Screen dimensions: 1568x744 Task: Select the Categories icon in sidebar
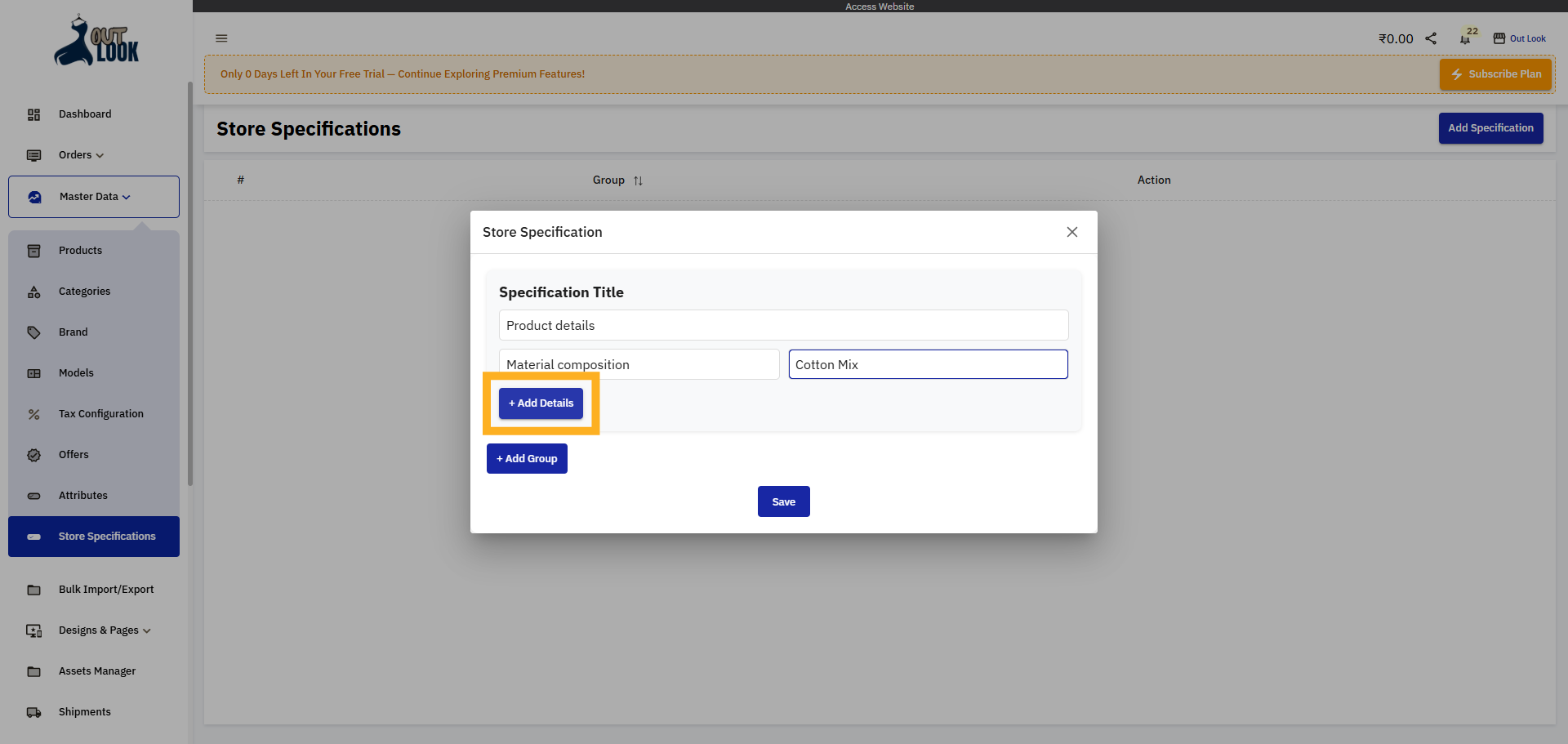point(33,292)
